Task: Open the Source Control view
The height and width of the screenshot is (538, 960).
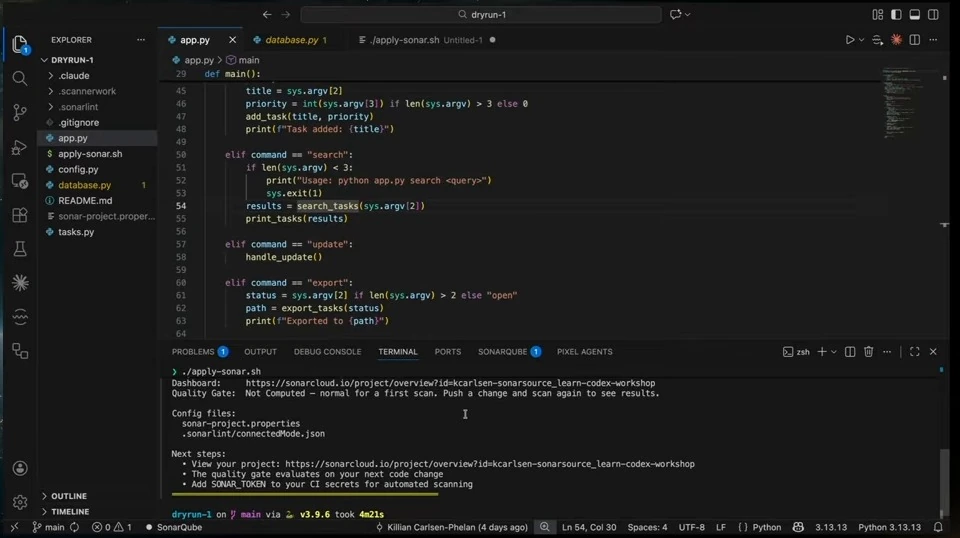Action: [20, 112]
